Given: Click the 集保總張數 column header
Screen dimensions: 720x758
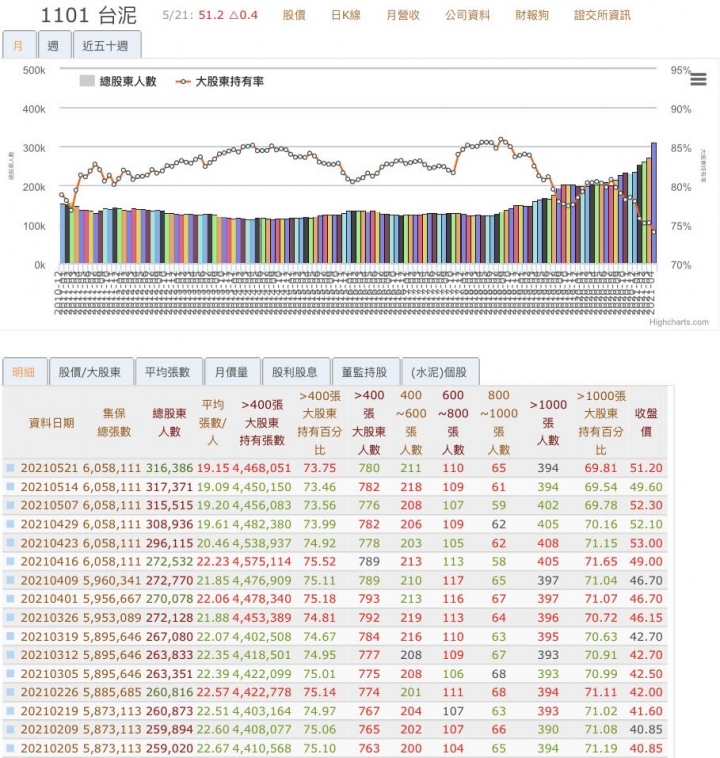Looking at the screenshot, I should point(114,423).
